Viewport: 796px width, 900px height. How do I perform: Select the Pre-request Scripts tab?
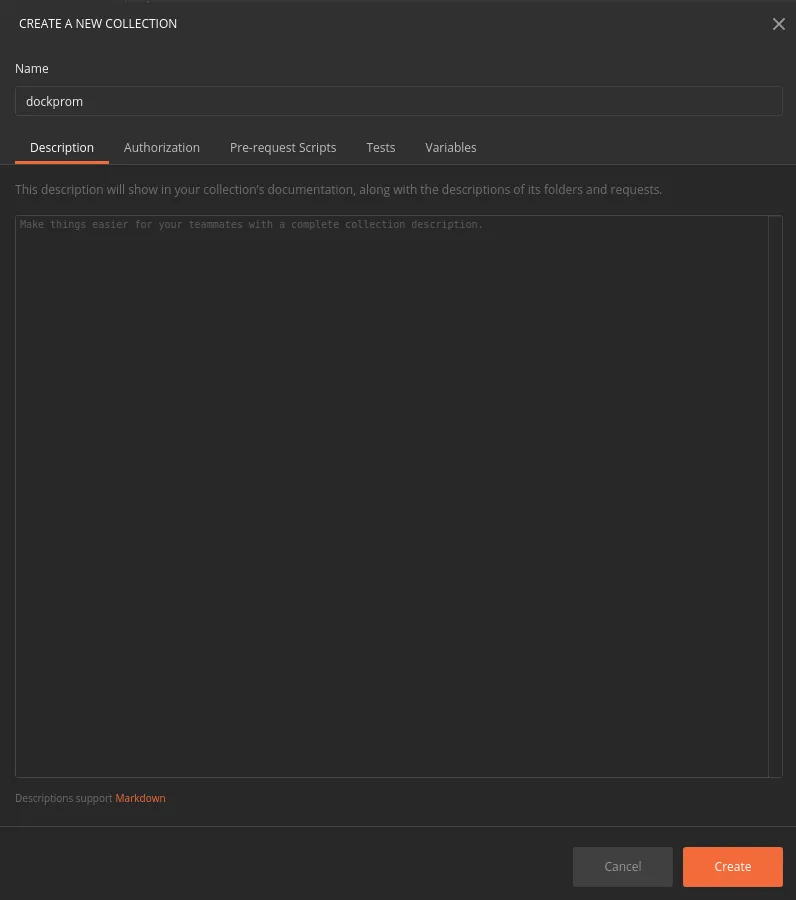(283, 147)
